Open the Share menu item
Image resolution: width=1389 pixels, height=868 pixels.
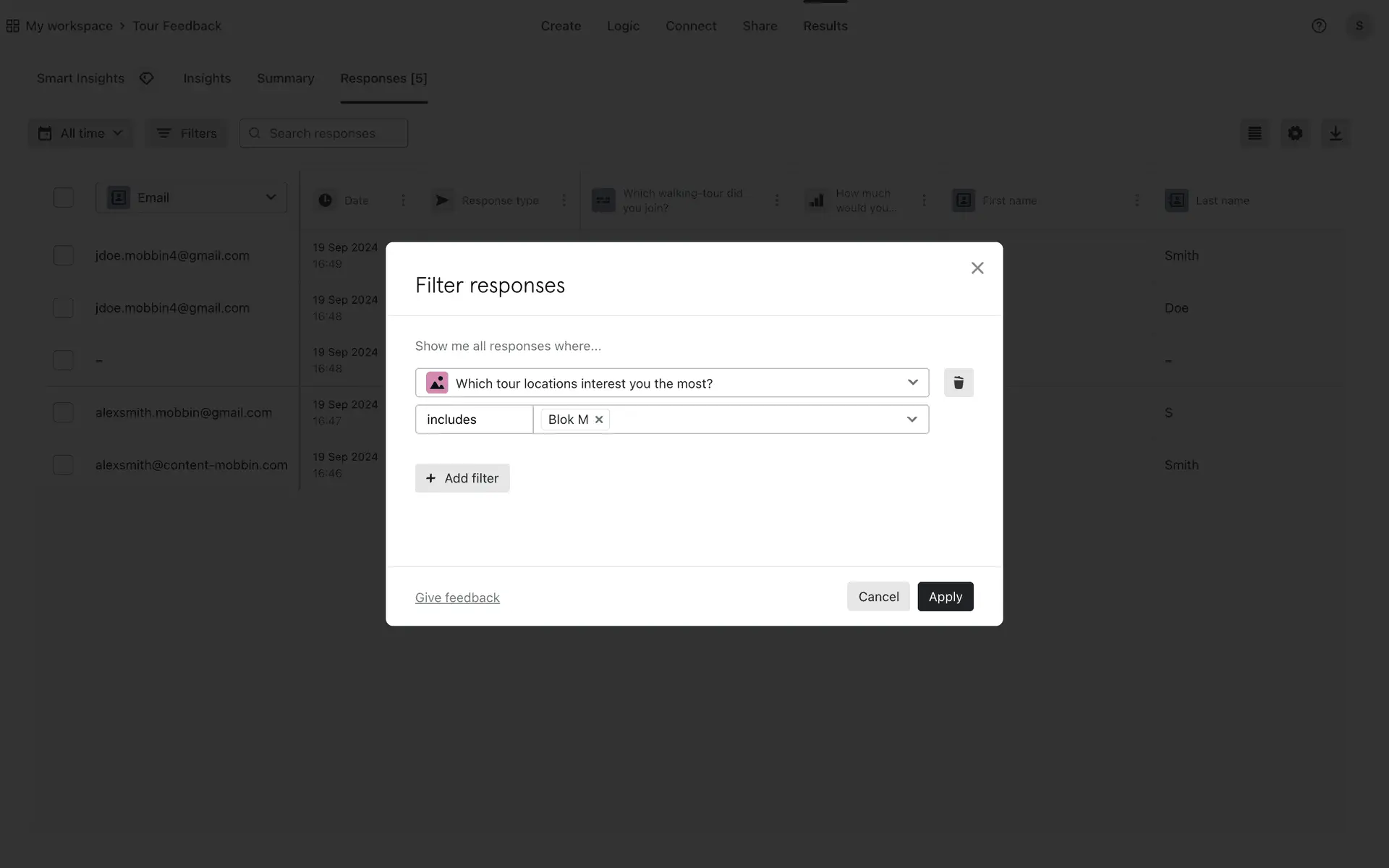tap(759, 26)
